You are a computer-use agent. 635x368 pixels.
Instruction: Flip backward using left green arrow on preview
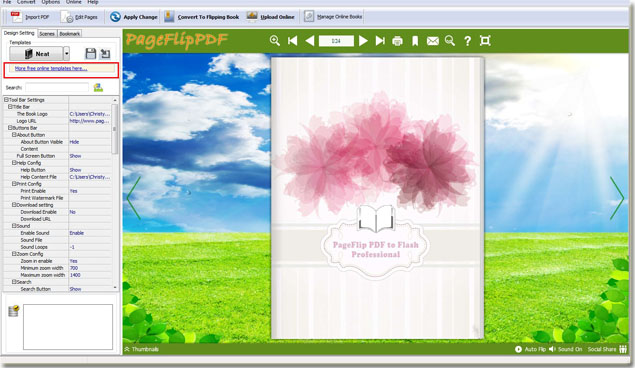134,198
